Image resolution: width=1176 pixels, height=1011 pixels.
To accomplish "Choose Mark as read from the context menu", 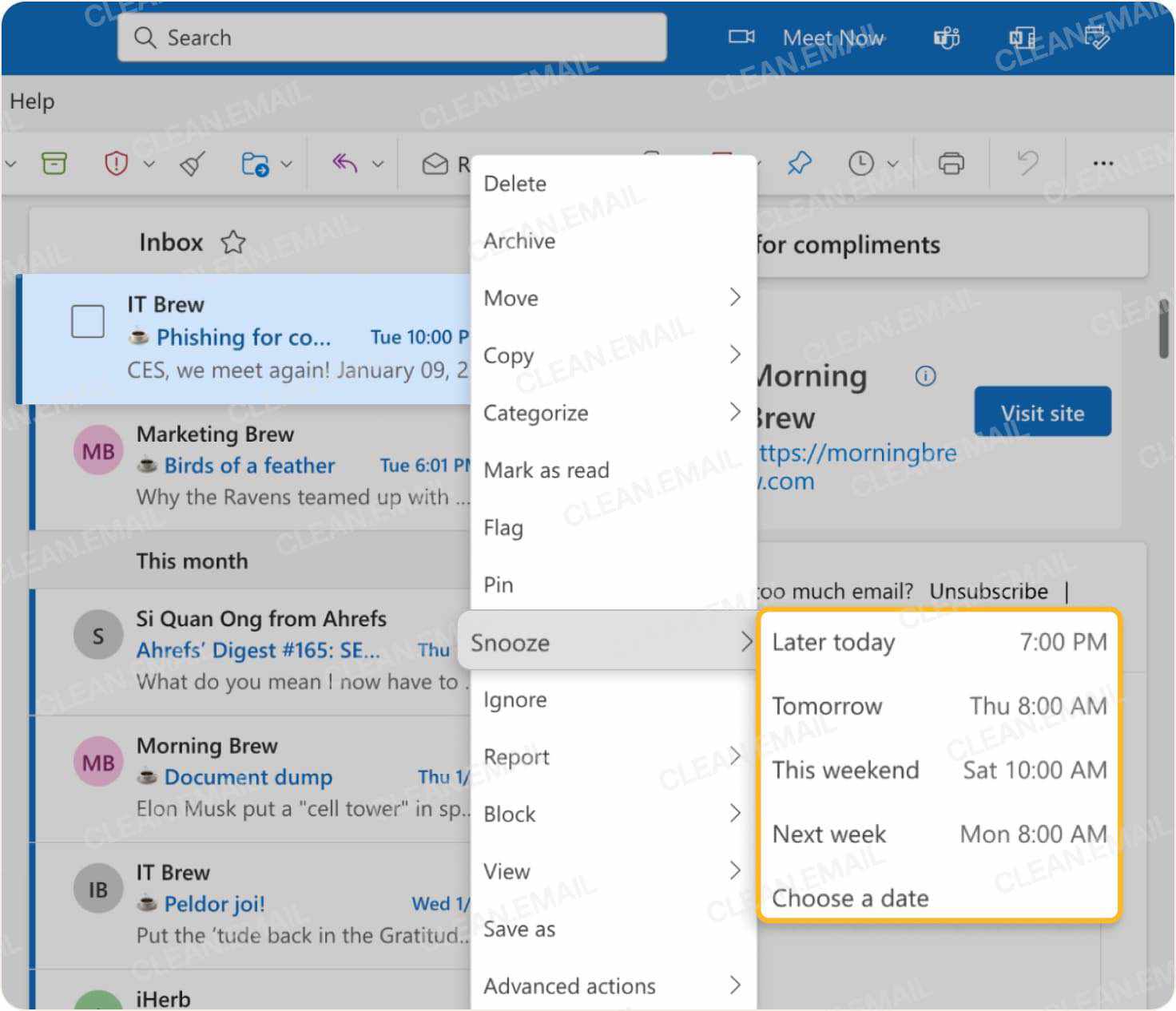I will pyautogui.click(x=546, y=470).
